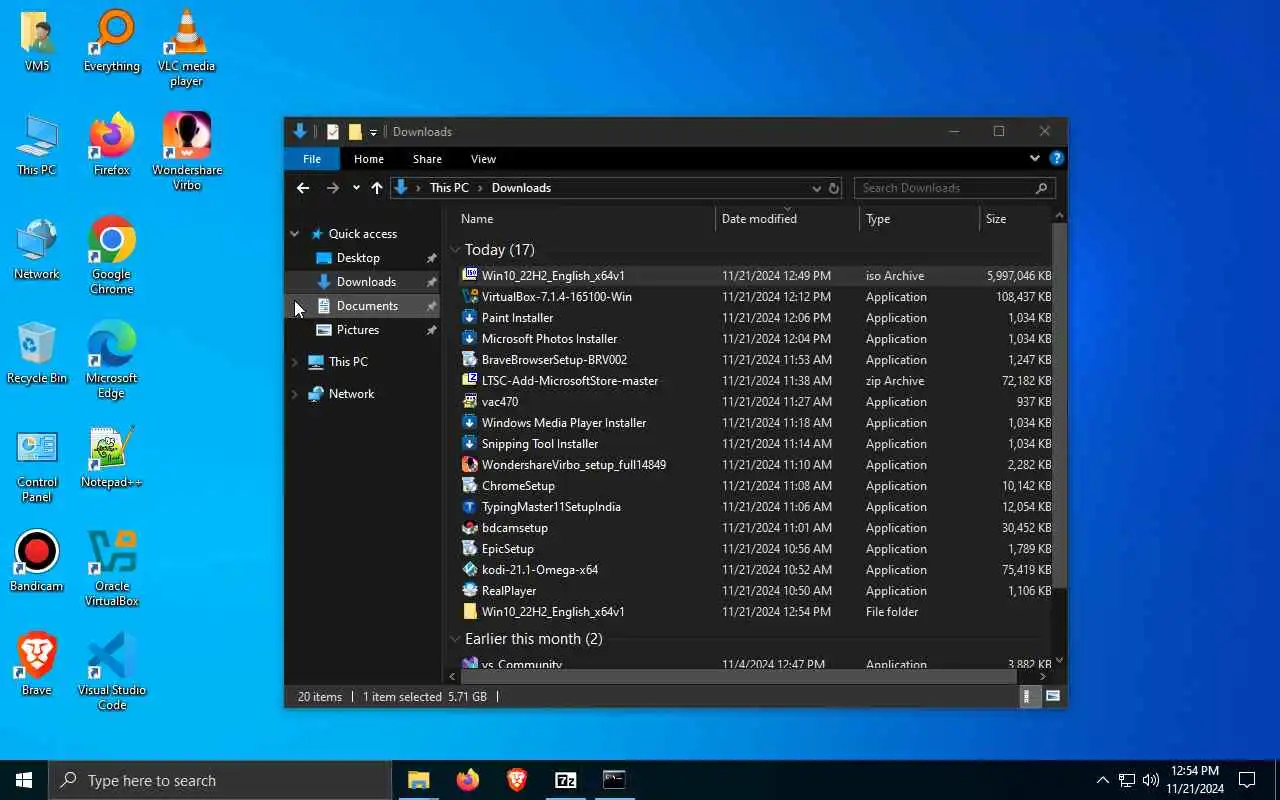The image size is (1280, 800).
Task: Expand the ribbon with the chevron
Action: (x=1034, y=158)
